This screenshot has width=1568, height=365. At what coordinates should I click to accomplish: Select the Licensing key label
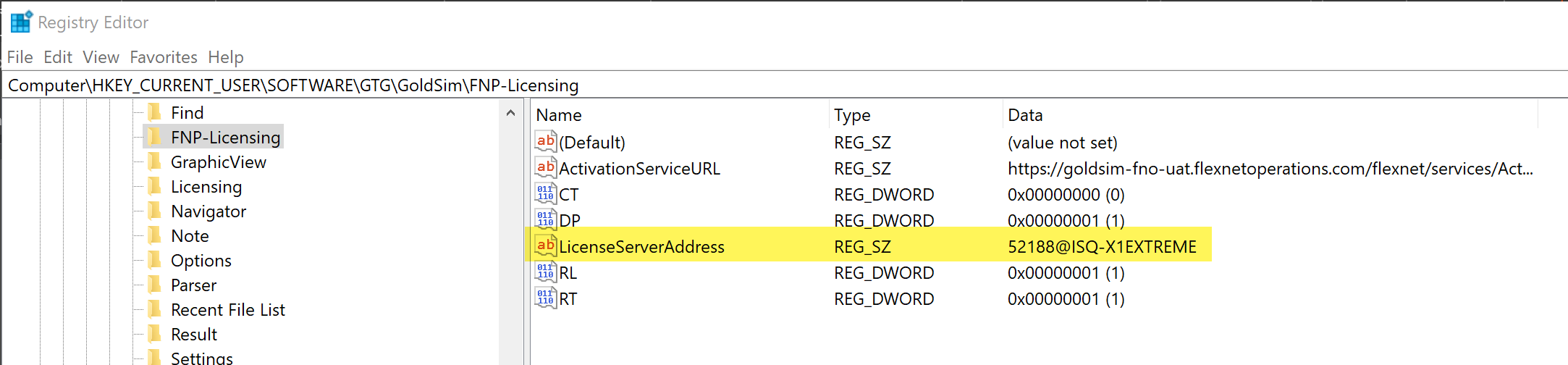tap(206, 187)
